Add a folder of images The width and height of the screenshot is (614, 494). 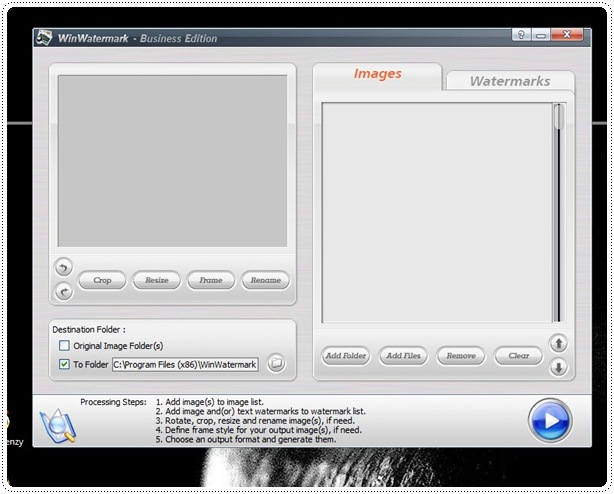(x=346, y=356)
